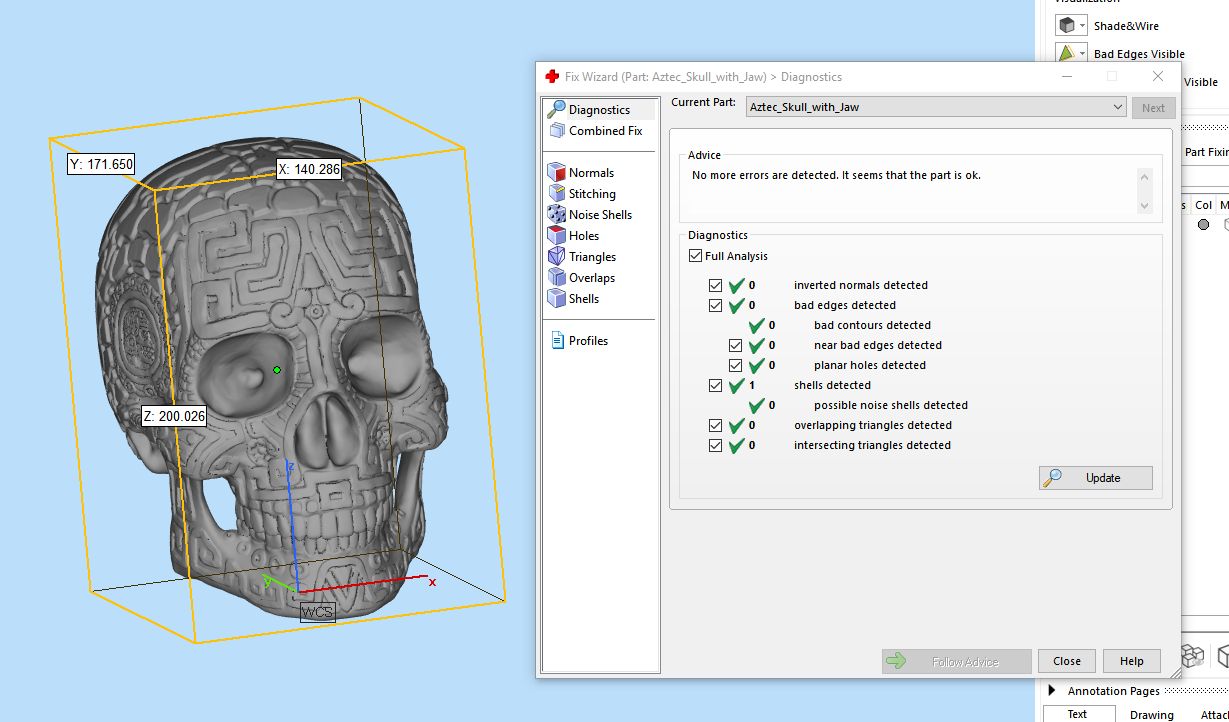Open the Normals fix page
This screenshot has width=1229, height=722.
[x=591, y=173]
